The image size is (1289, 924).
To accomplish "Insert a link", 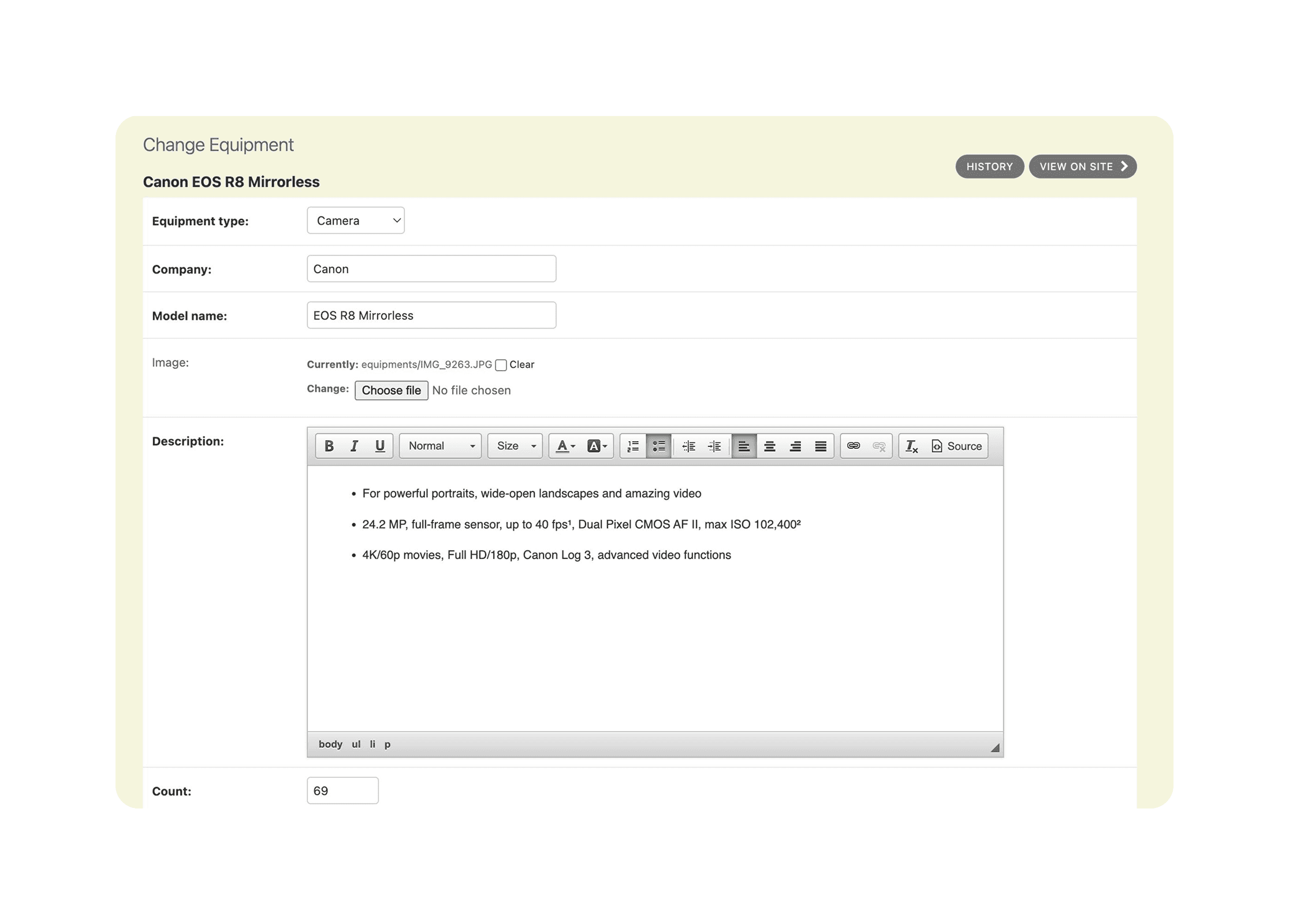I will click(x=854, y=446).
